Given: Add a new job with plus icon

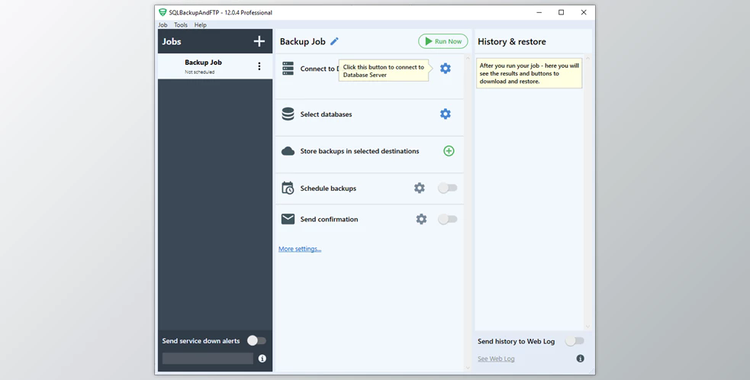Looking at the screenshot, I should (259, 41).
